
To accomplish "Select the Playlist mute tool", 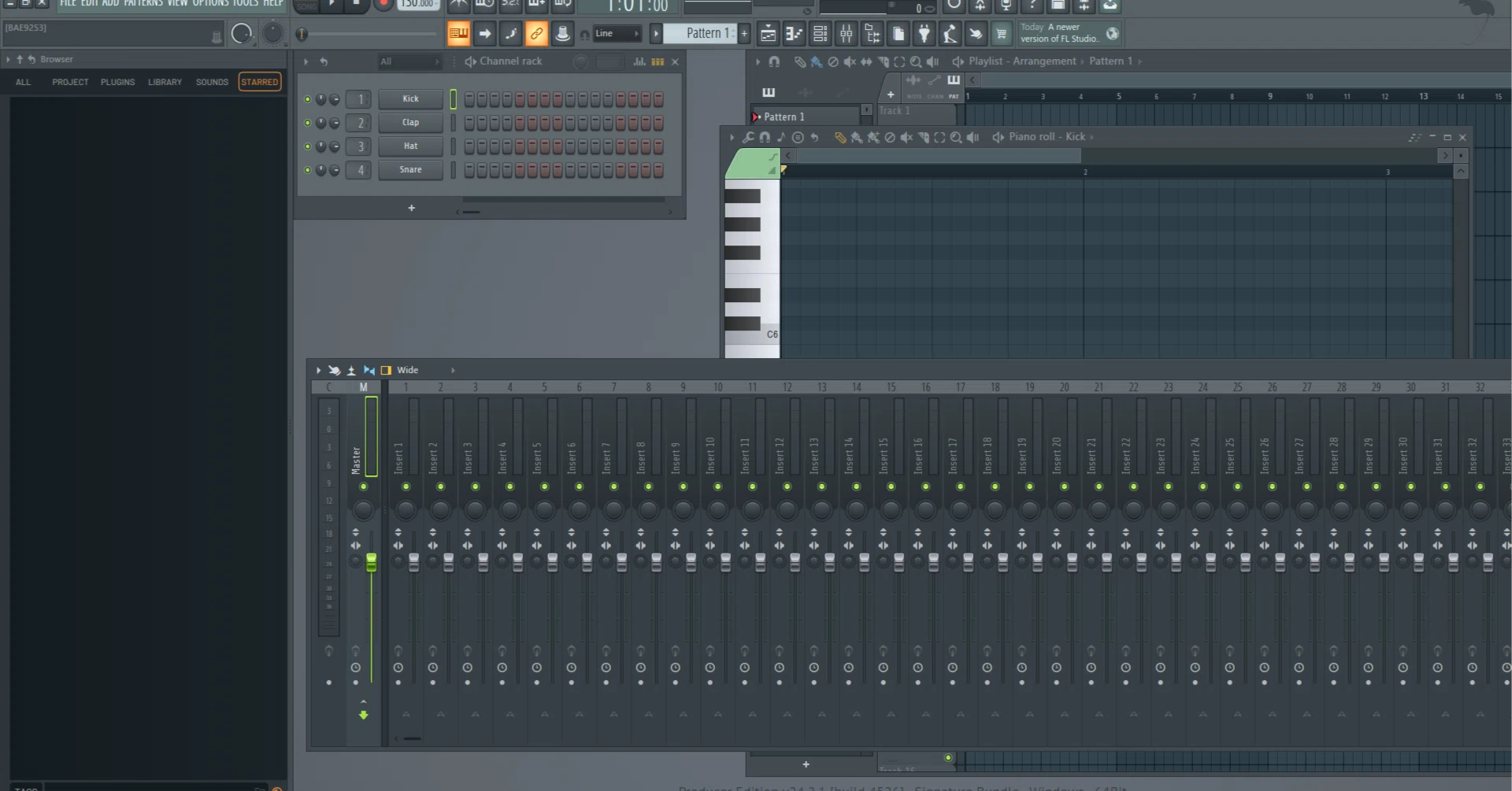I will click(x=850, y=61).
